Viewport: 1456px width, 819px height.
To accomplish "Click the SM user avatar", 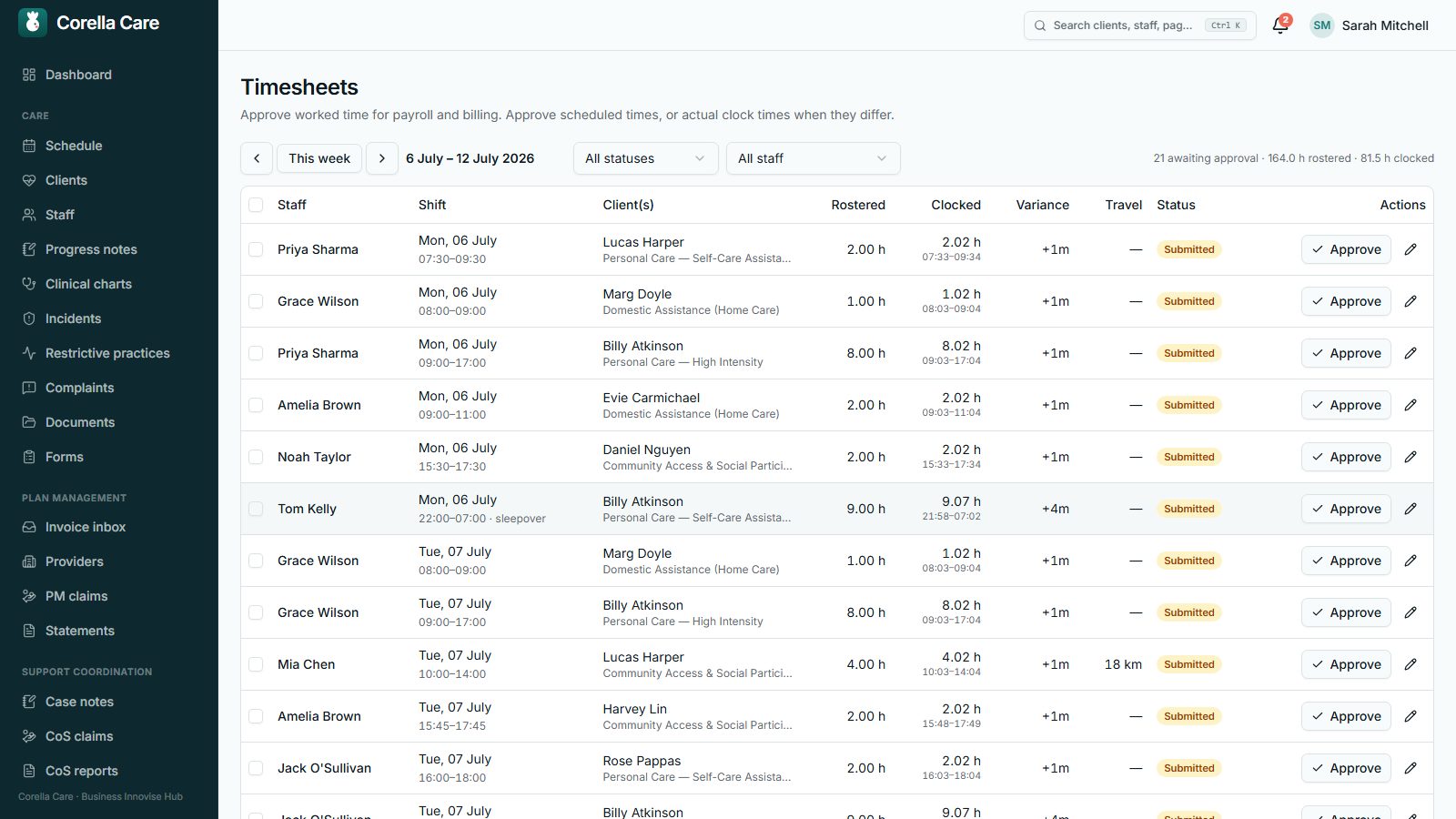I will pyautogui.click(x=1322, y=25).
